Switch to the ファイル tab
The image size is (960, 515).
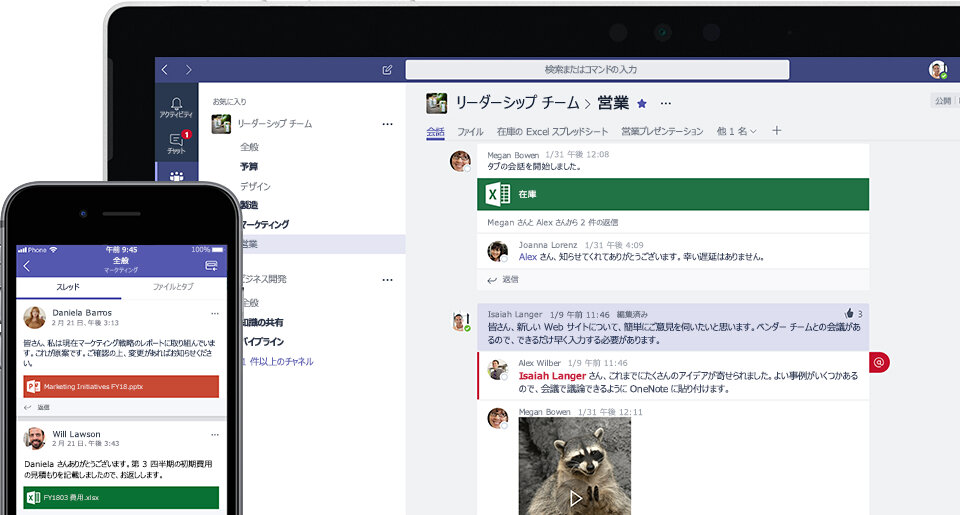pos(470,131)
